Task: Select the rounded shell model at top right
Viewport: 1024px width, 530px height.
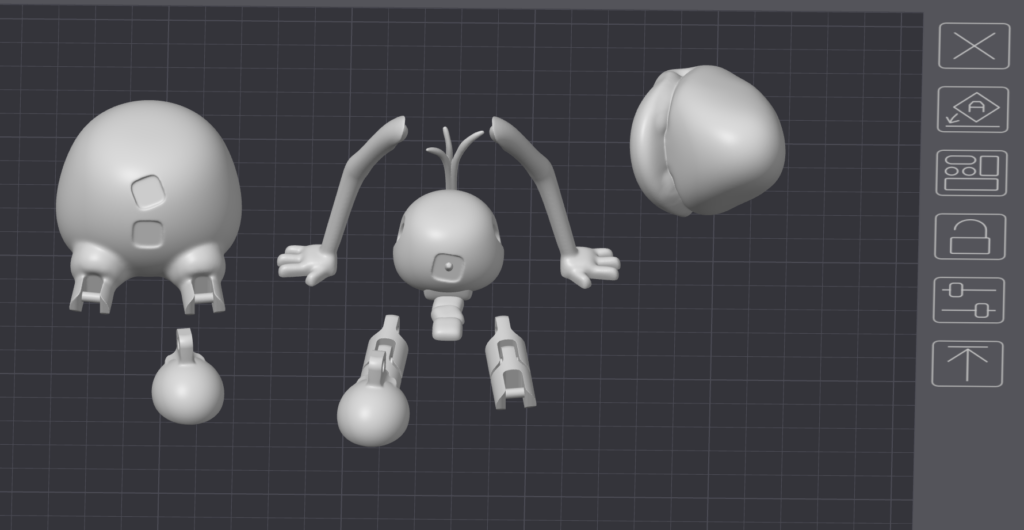Action: click(707, 140)
